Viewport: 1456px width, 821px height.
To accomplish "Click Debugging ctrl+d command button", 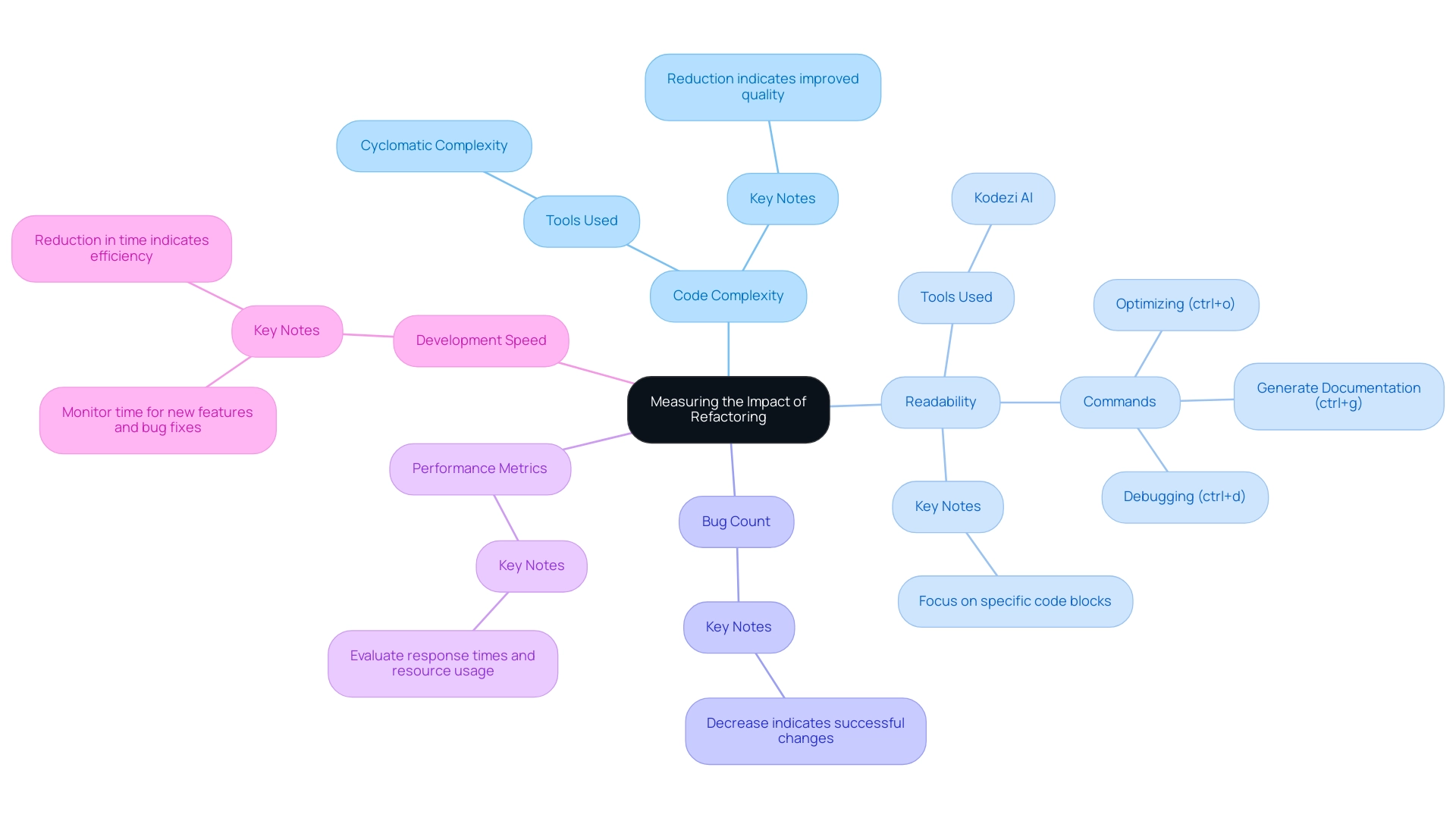I will point(1188,496).
